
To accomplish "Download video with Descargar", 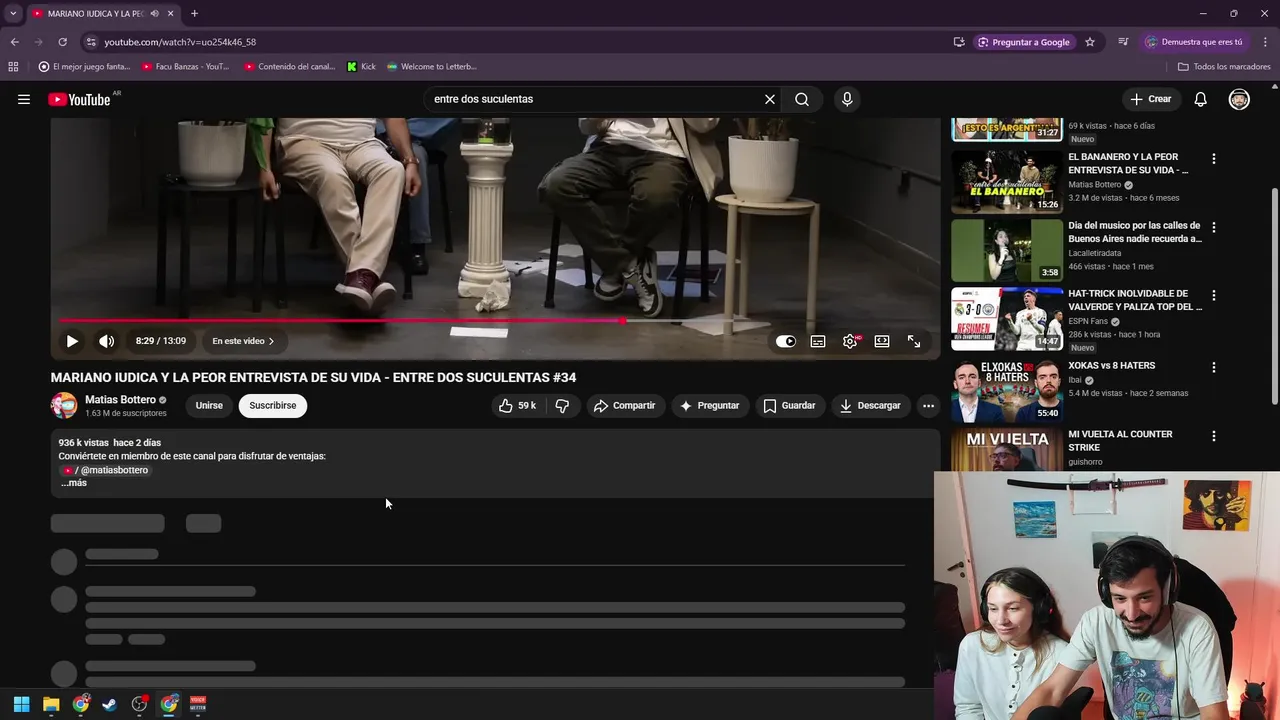I will click(x=871, y=406).
